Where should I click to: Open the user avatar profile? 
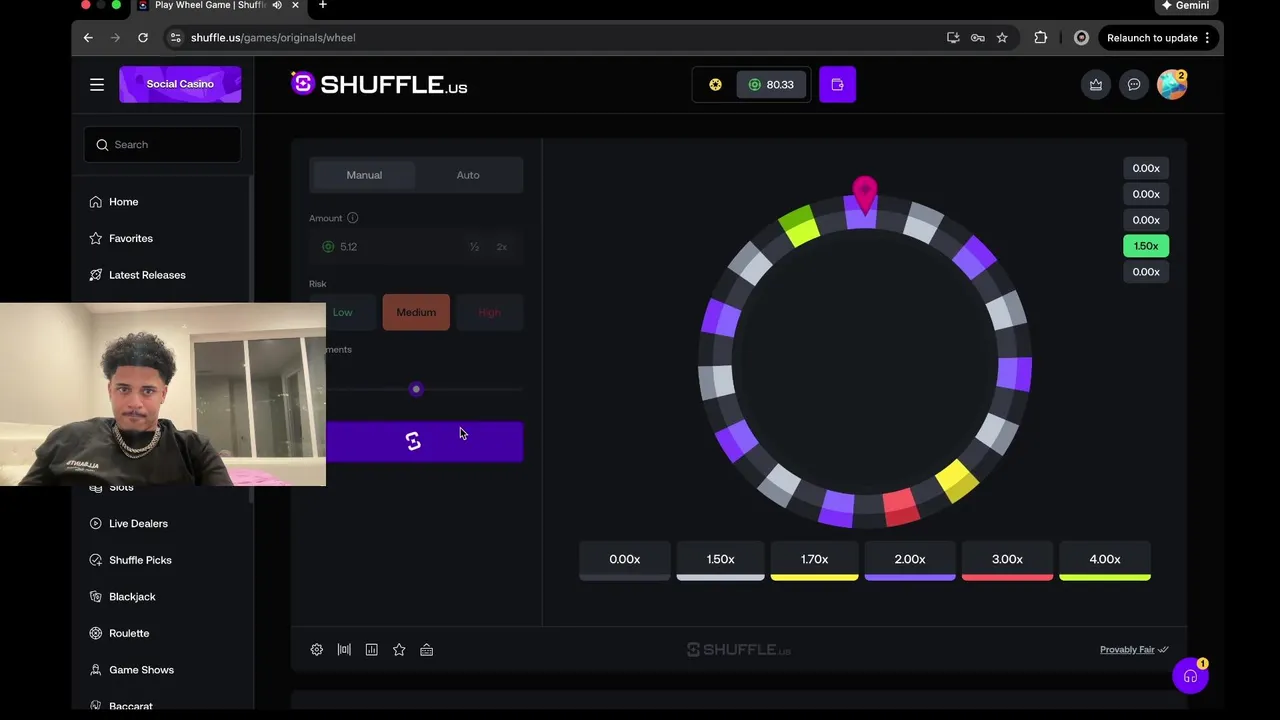coord(1172,85)
